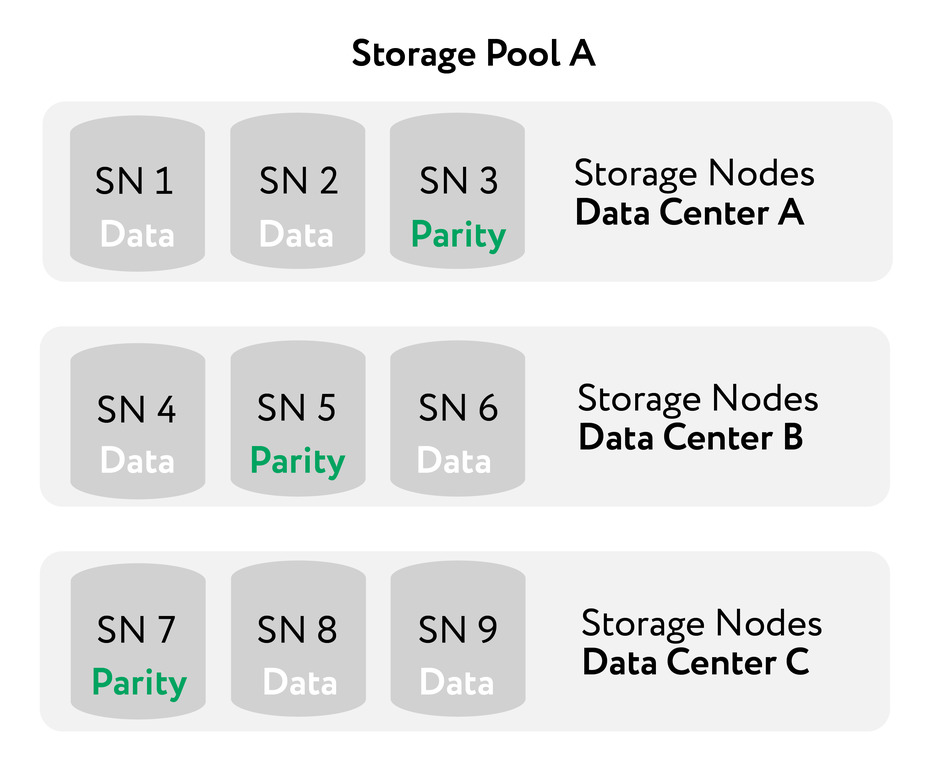Viewport: 927px width, 768px height.
Task: Click the SN 9 Data storage node
Action: (458, 639)
